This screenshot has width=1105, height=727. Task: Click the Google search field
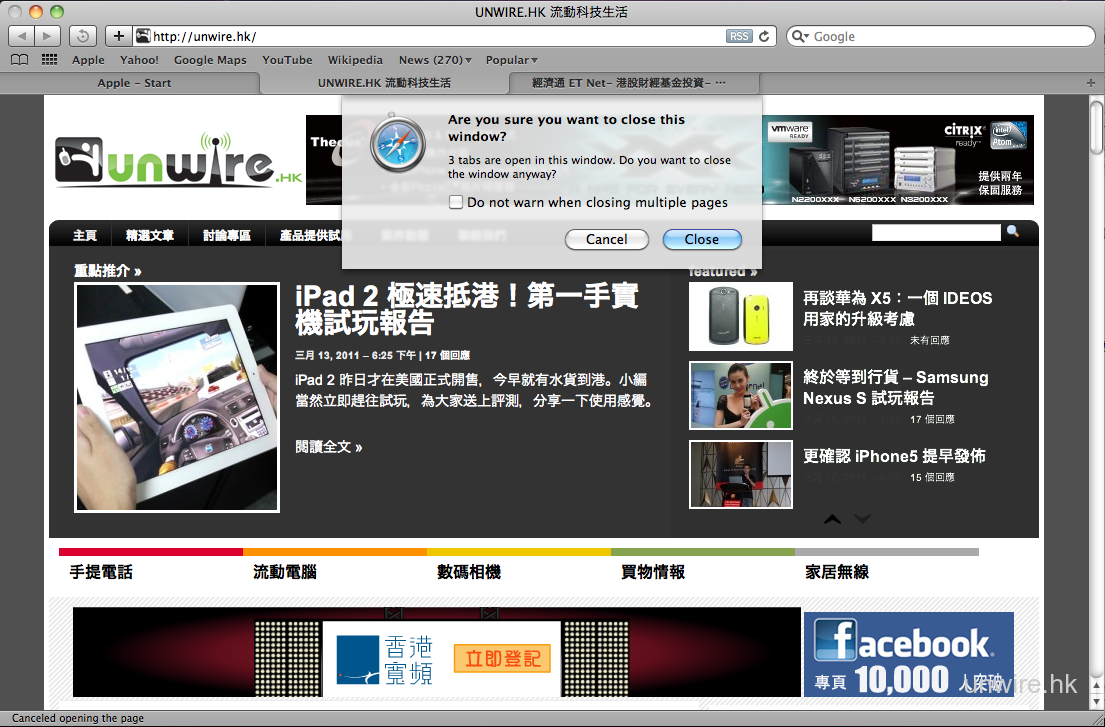coord(950,36)
